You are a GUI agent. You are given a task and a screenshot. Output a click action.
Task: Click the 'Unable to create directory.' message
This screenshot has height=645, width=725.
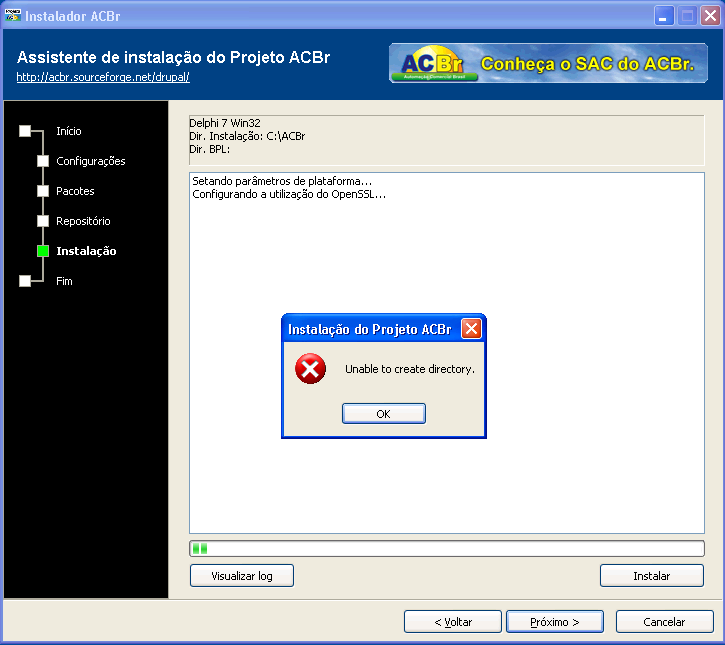pos(410,369)
